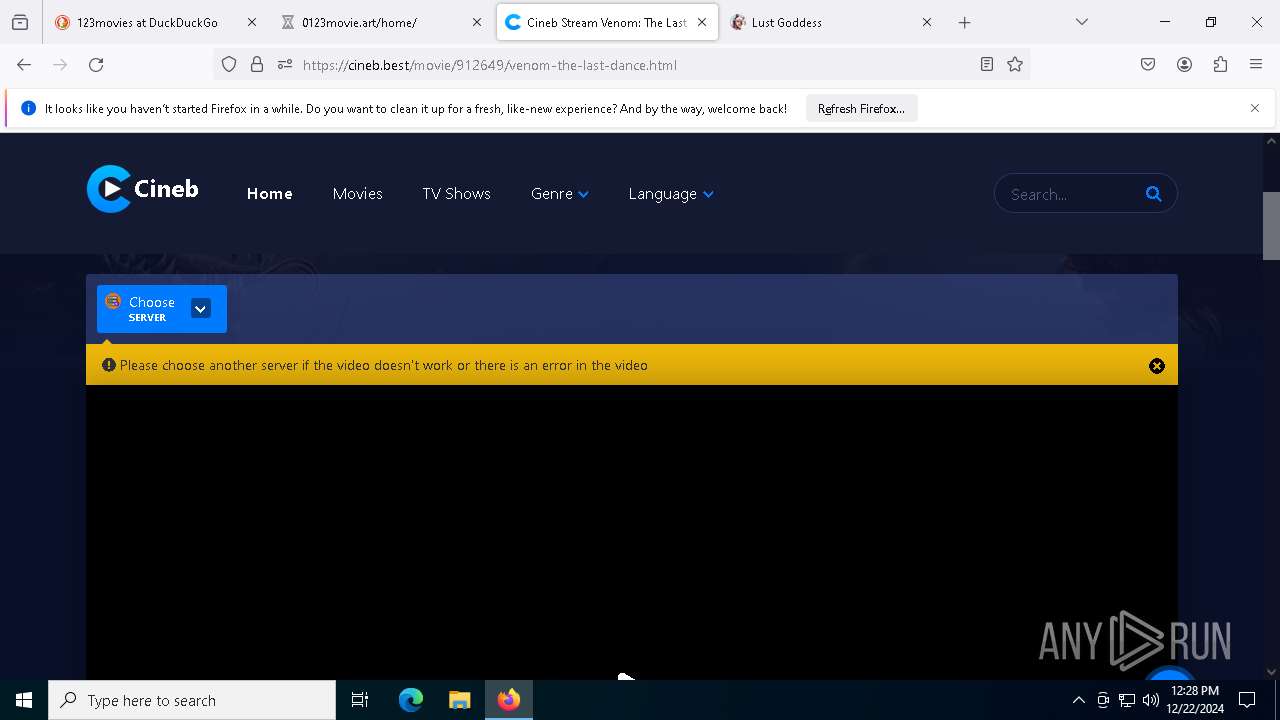Screen dimensions: 1280x720
Task: Toggle Reader View icon in address bar
Action: 987,65
